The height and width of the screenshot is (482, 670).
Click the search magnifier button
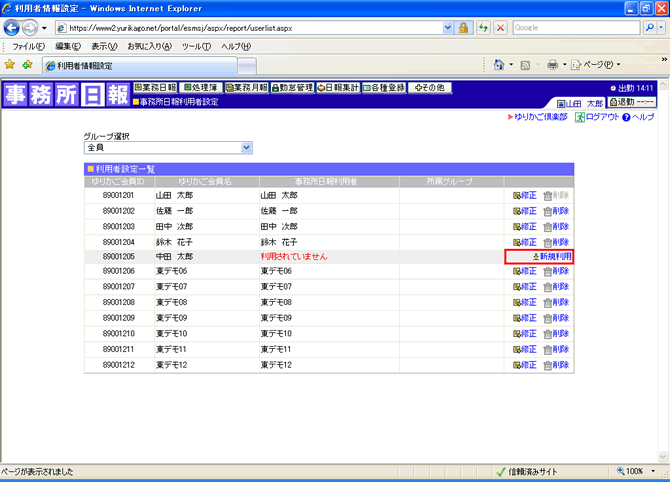pyautogui.click(x=649, y=28)
